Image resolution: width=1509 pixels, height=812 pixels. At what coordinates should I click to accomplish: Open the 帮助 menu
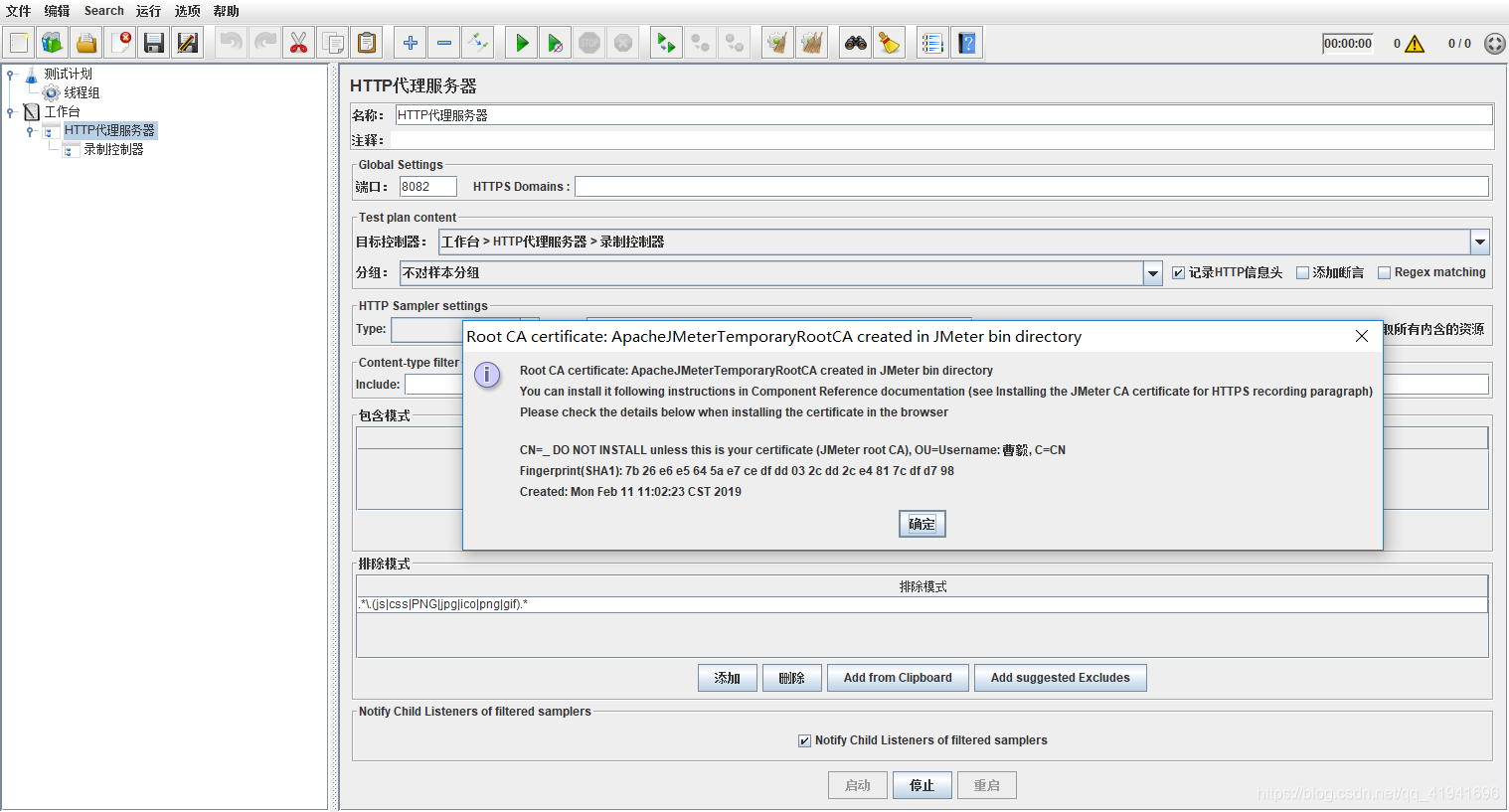pos(226,11)
